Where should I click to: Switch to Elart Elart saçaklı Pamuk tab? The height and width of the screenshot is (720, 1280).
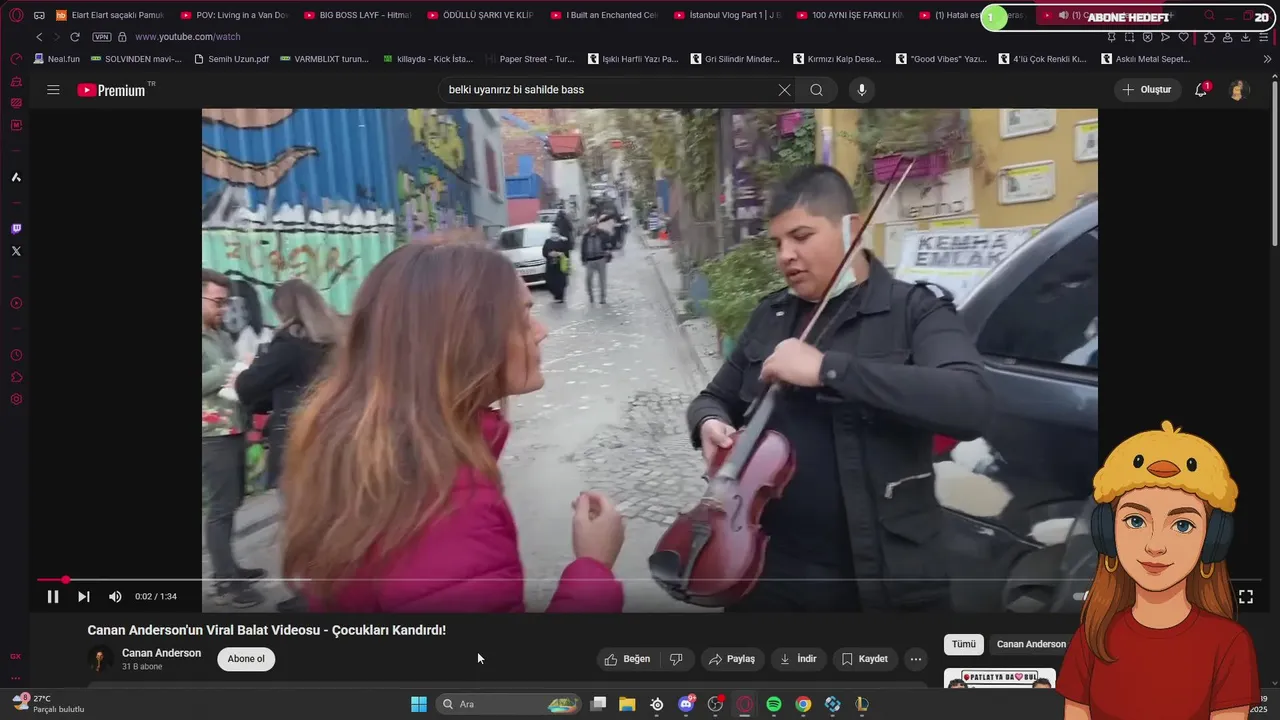[109, 15]
